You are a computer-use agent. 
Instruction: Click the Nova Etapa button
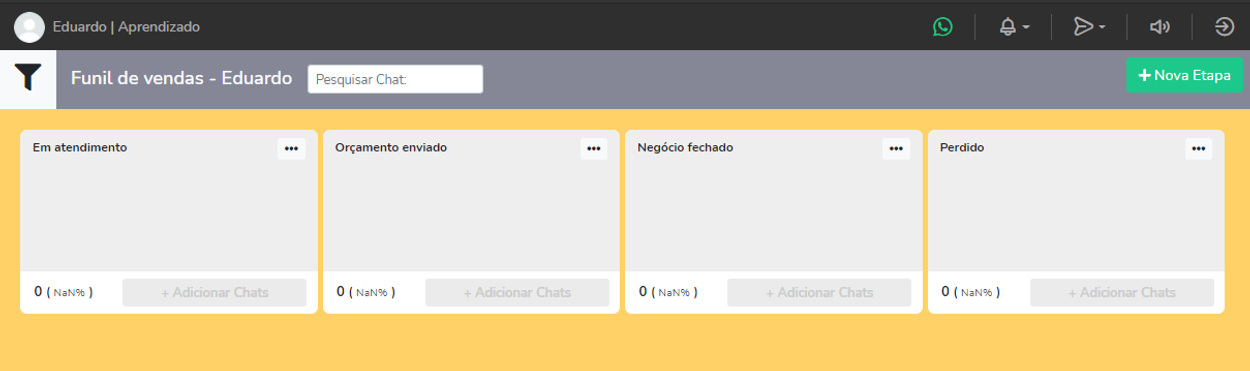(1184, 75)
